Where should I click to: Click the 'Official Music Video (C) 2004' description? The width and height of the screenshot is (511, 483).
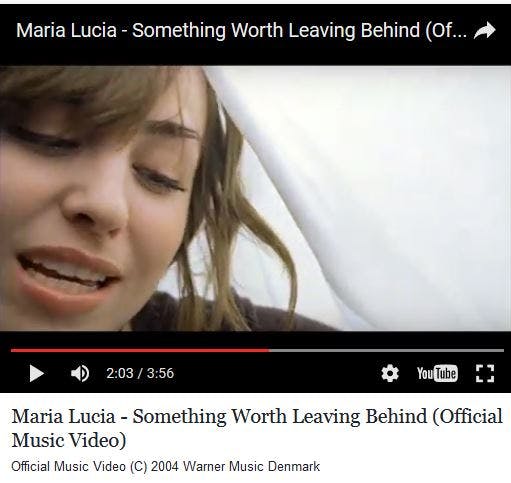tap(95, 466)
